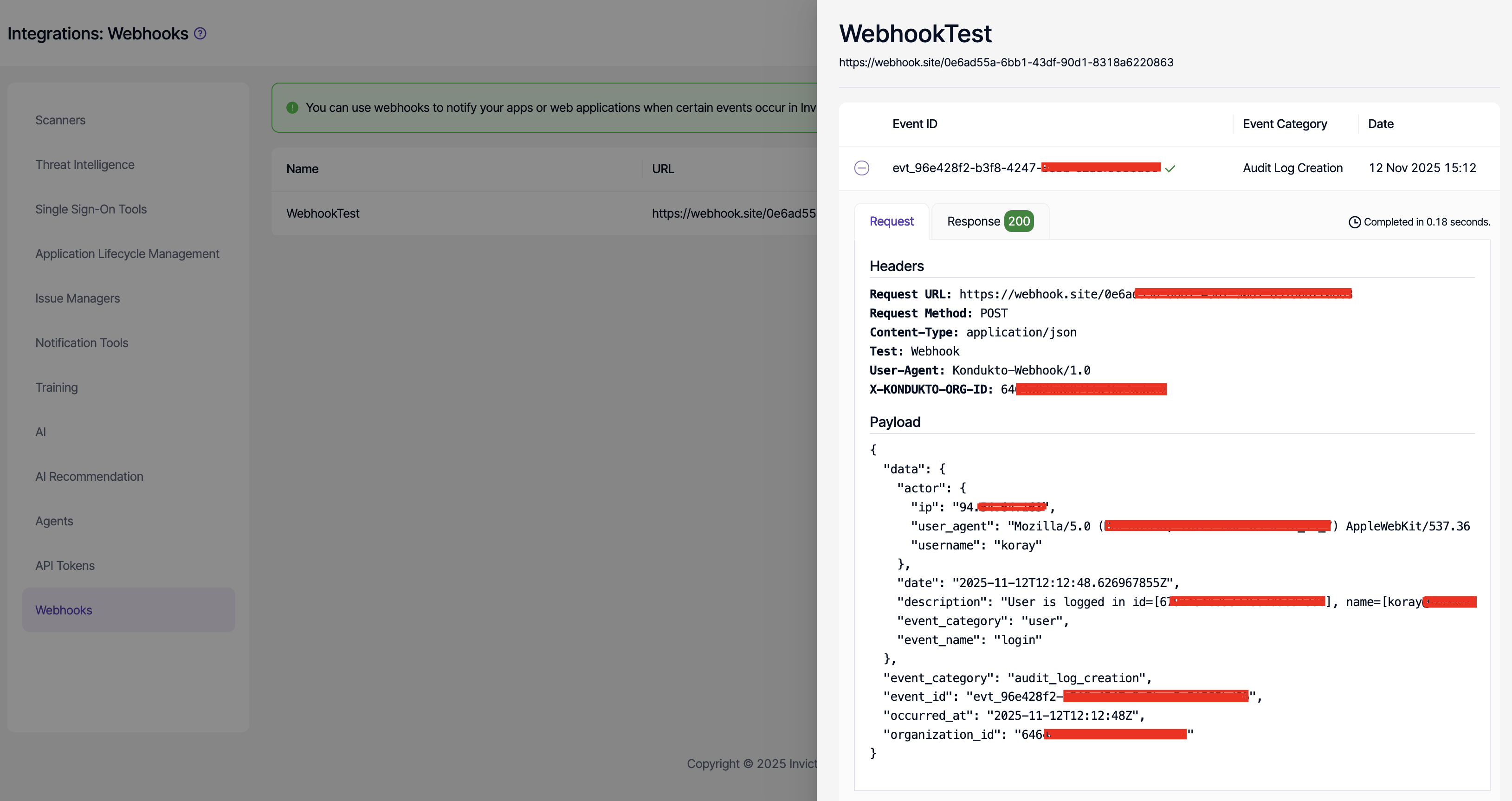Select Application Lifecycle Management
Screen dimensions: 1512x801
(x=127, y=254)
